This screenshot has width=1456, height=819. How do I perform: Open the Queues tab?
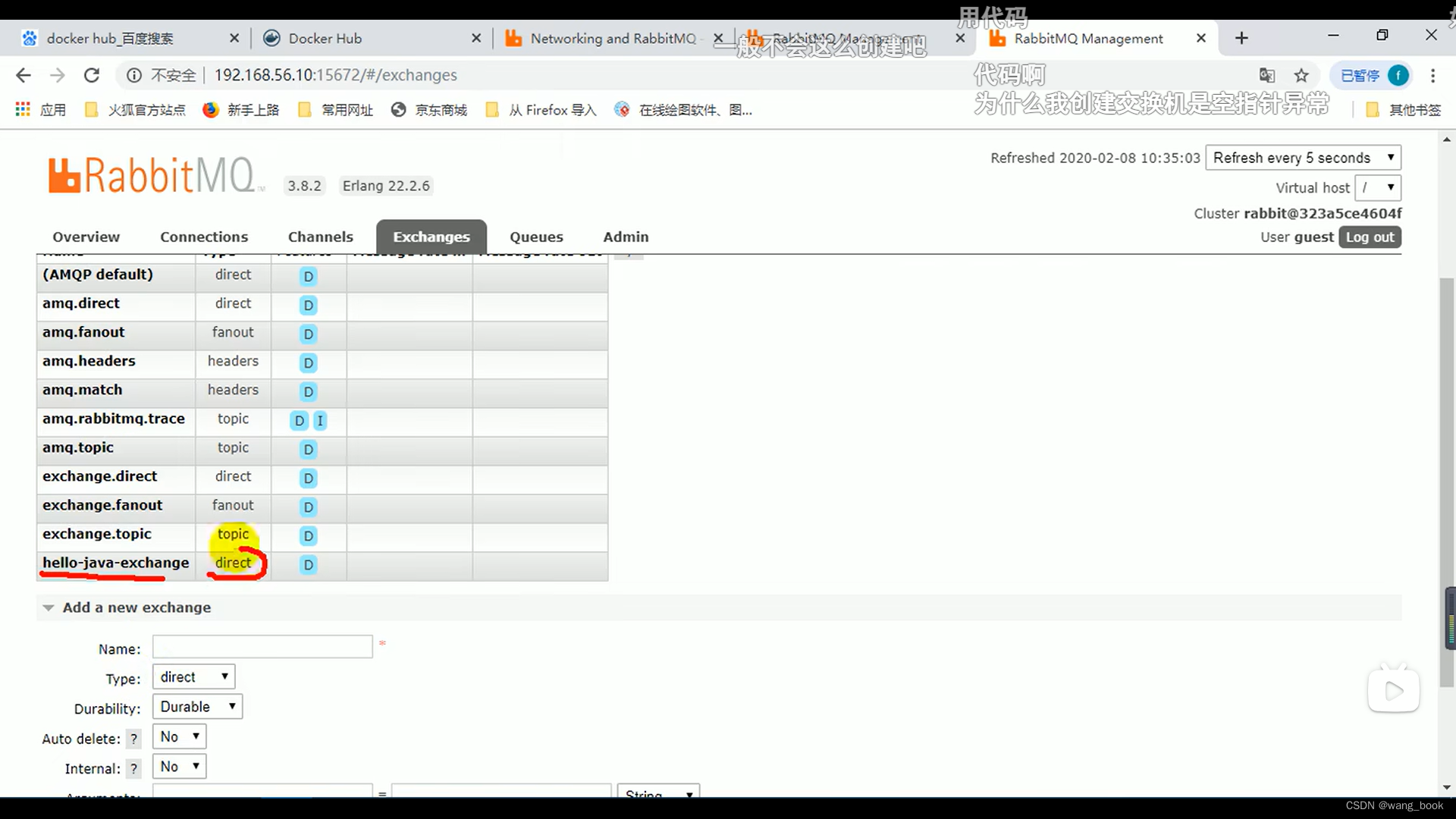pos(536,237)
